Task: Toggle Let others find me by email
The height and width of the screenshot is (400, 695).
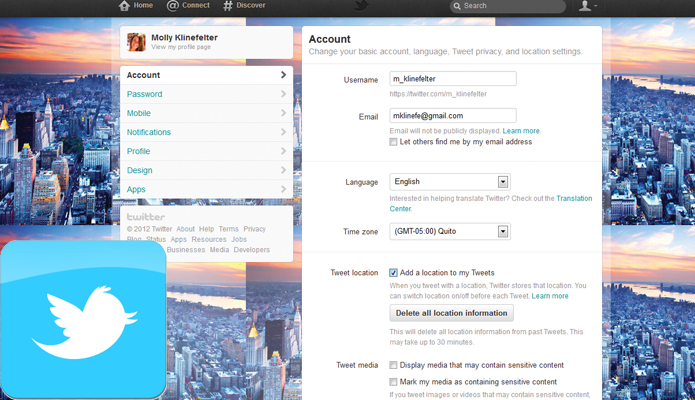Action: coord(393,142)
